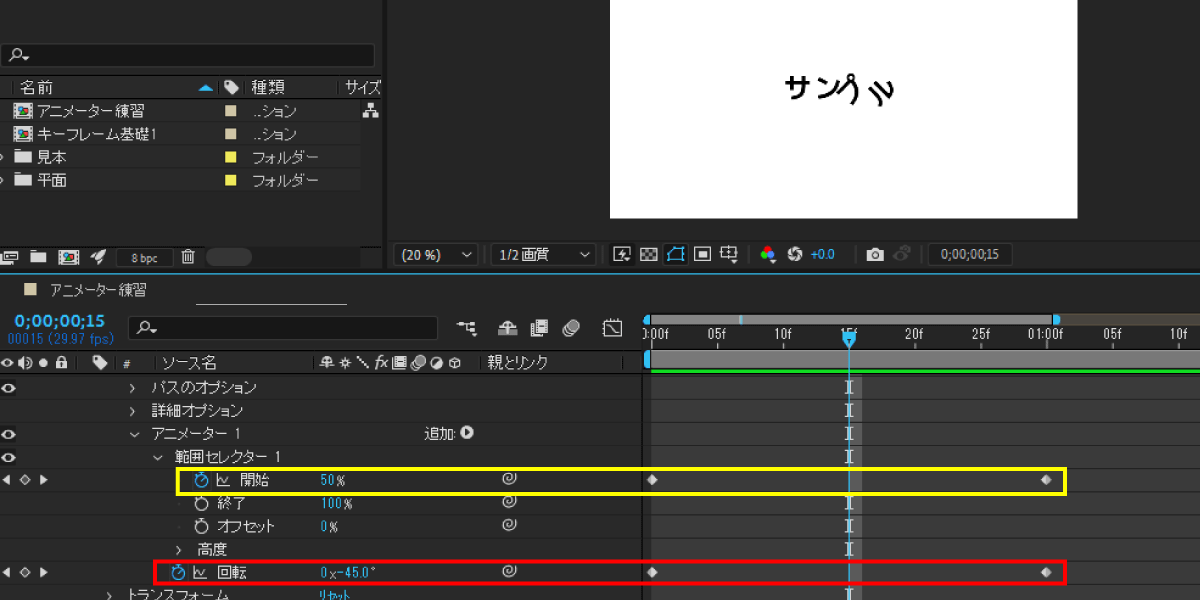Toggle the transparency grid icon
The height and width of the screenshot is (600, 1200).
[648, 254]
